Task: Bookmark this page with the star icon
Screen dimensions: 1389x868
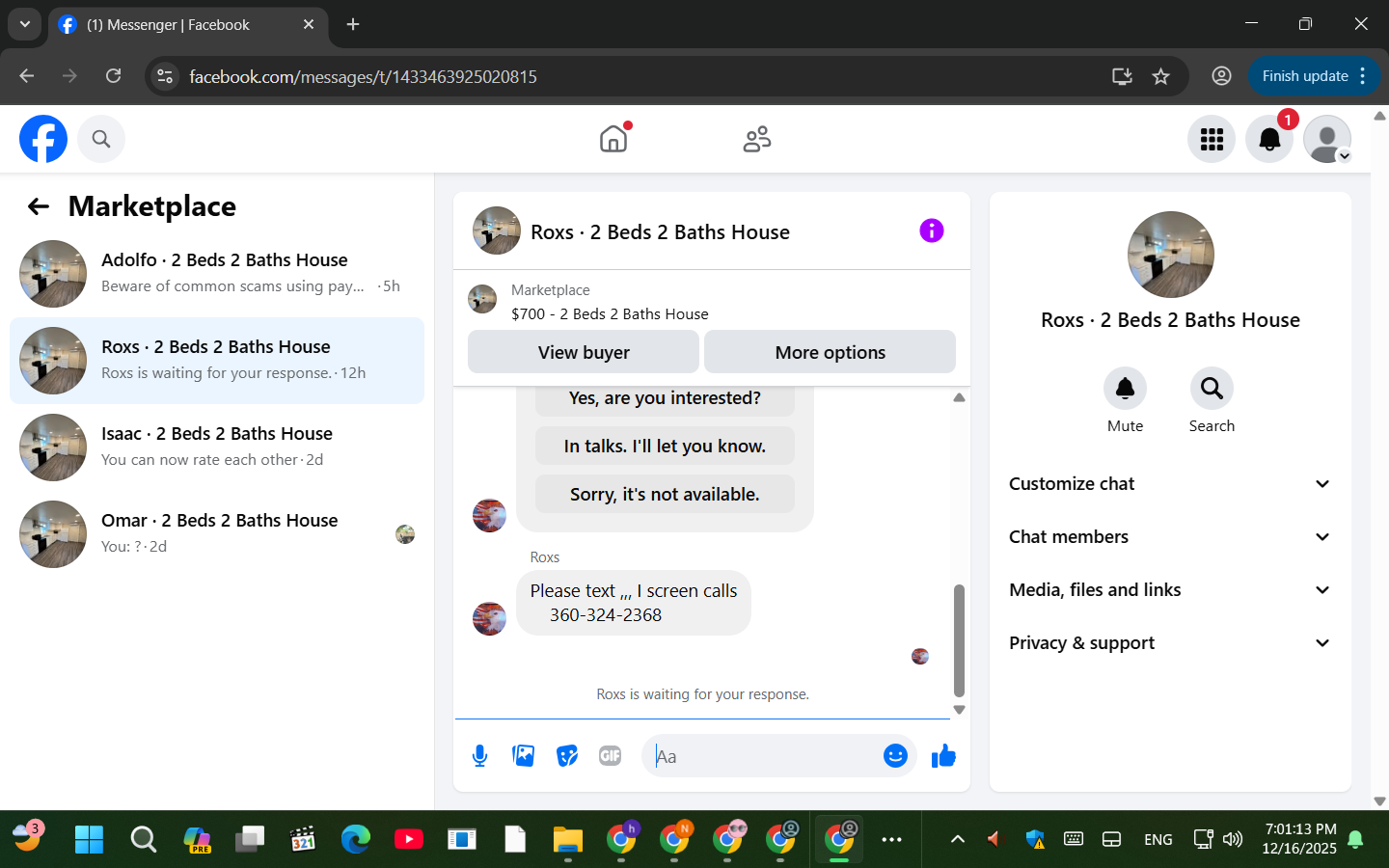Action: pos(1161,76)
